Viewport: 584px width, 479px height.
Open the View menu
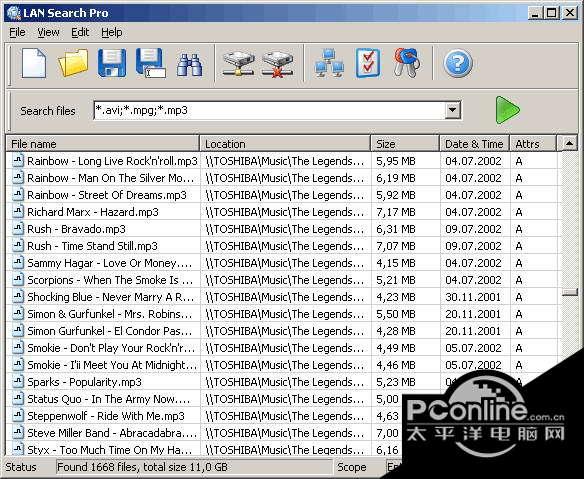[x=48, y=32]
